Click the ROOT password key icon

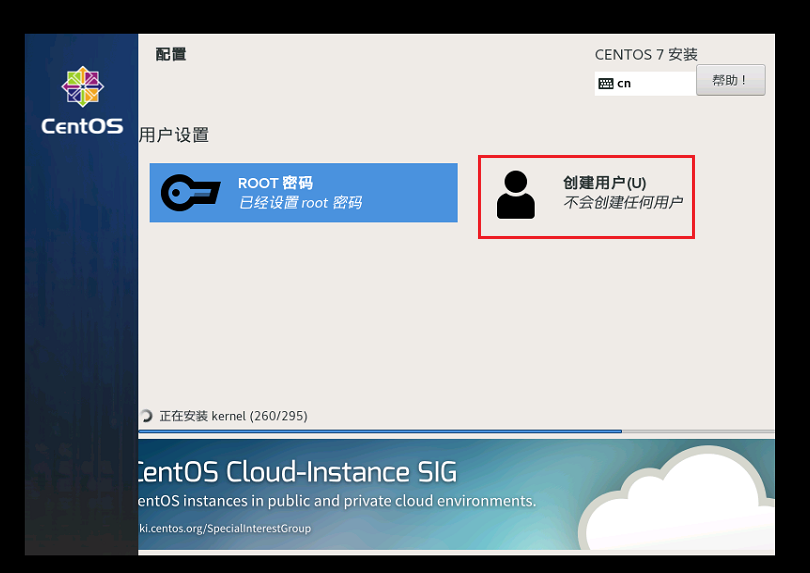pyautogui.click(x=191, y=193)
